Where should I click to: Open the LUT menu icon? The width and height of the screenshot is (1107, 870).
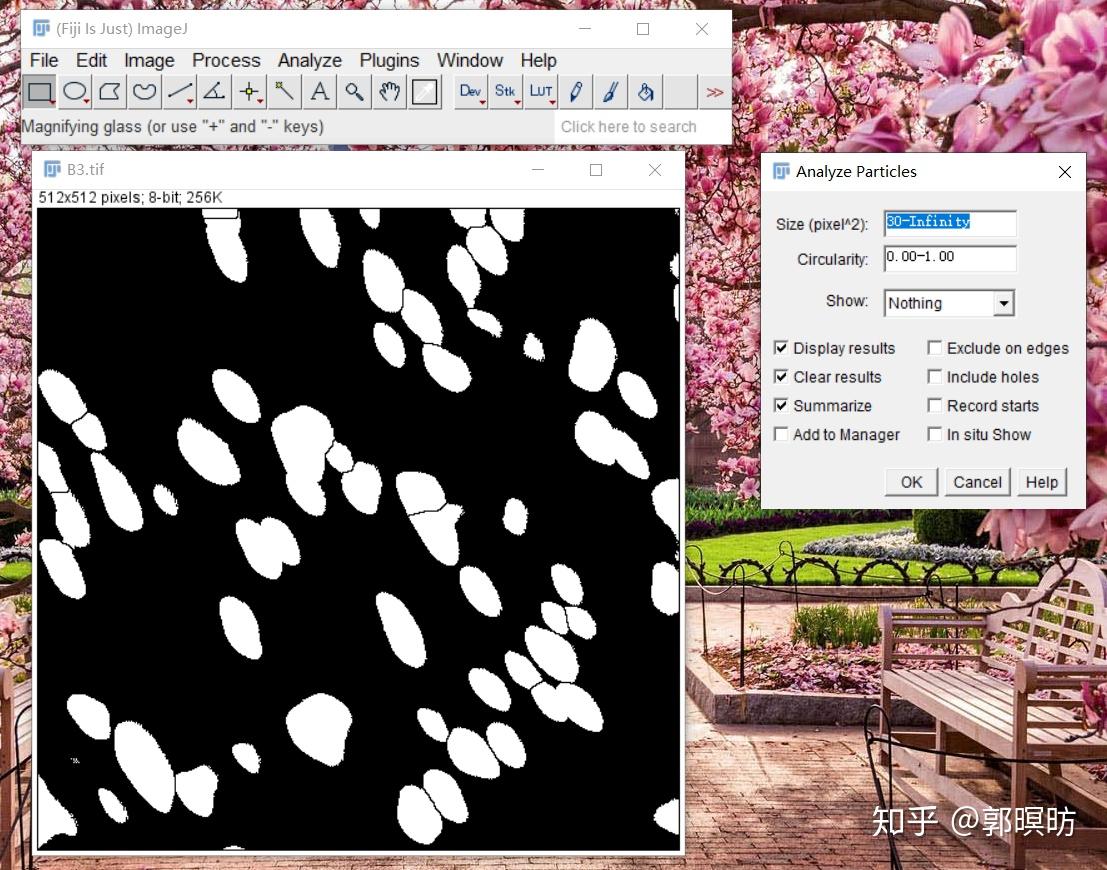(541, 91)
